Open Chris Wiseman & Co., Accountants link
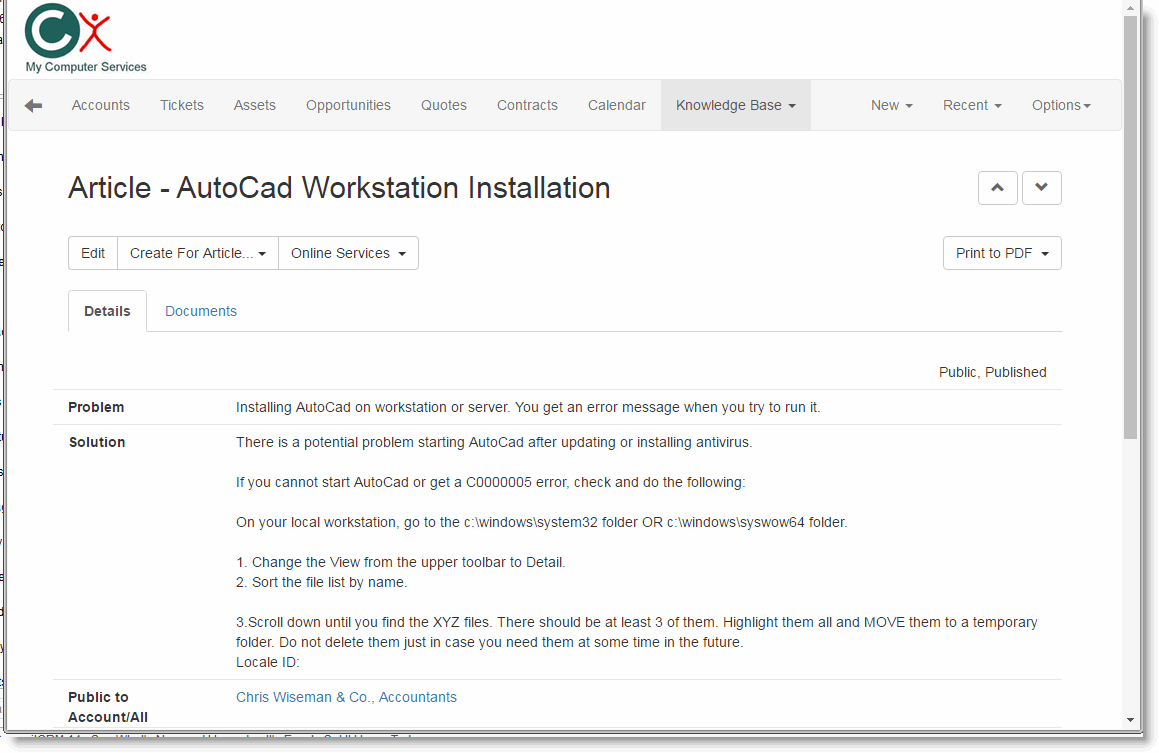The width and height of the screenshot is (1159, 753). click(346, 698)
